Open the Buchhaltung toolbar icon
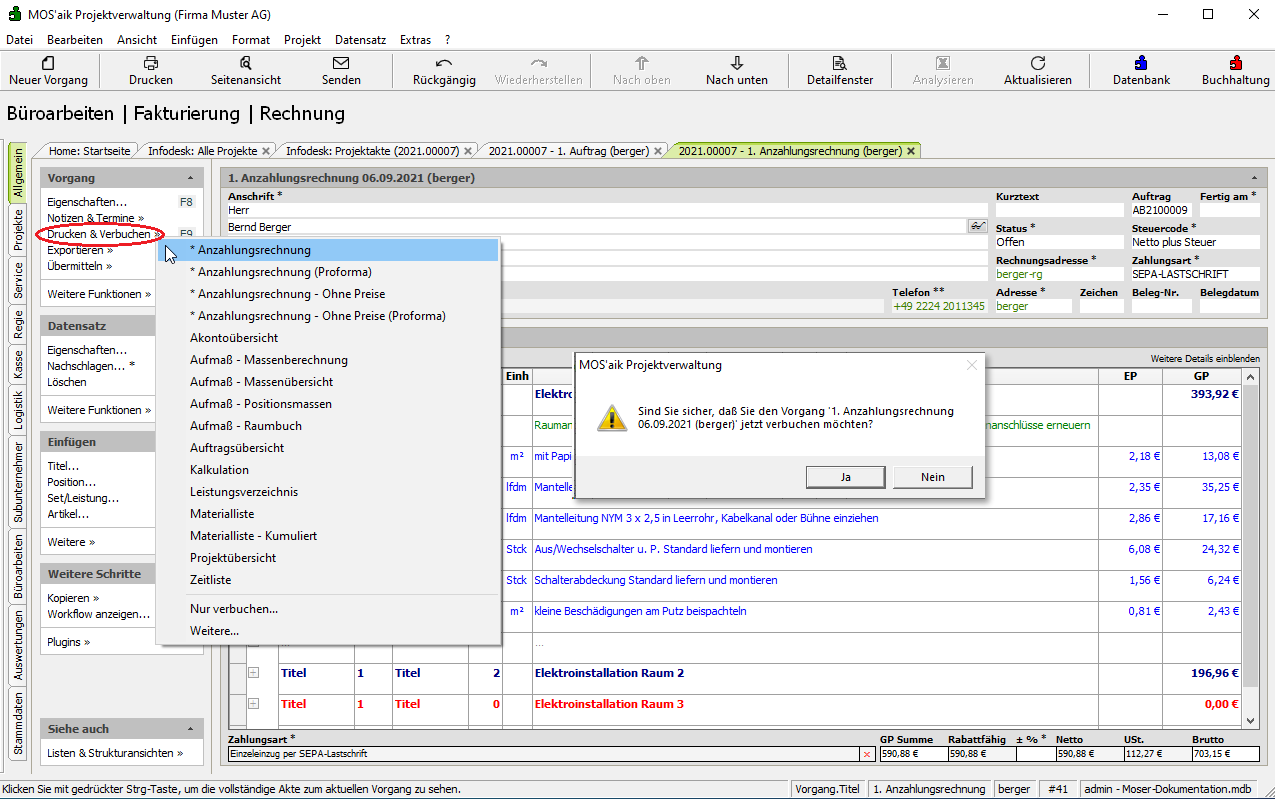1275x799 pixels. pos(1235,63)
